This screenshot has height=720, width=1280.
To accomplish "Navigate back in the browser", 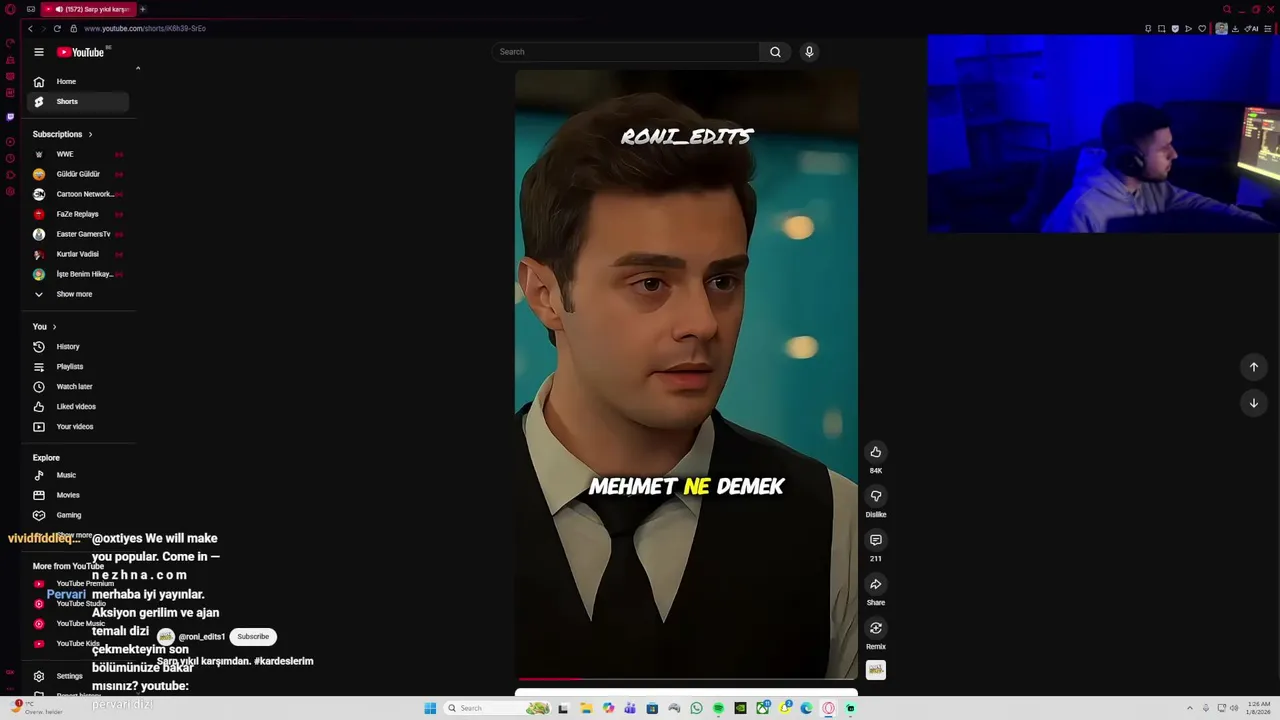I will (x=30, y=28).
